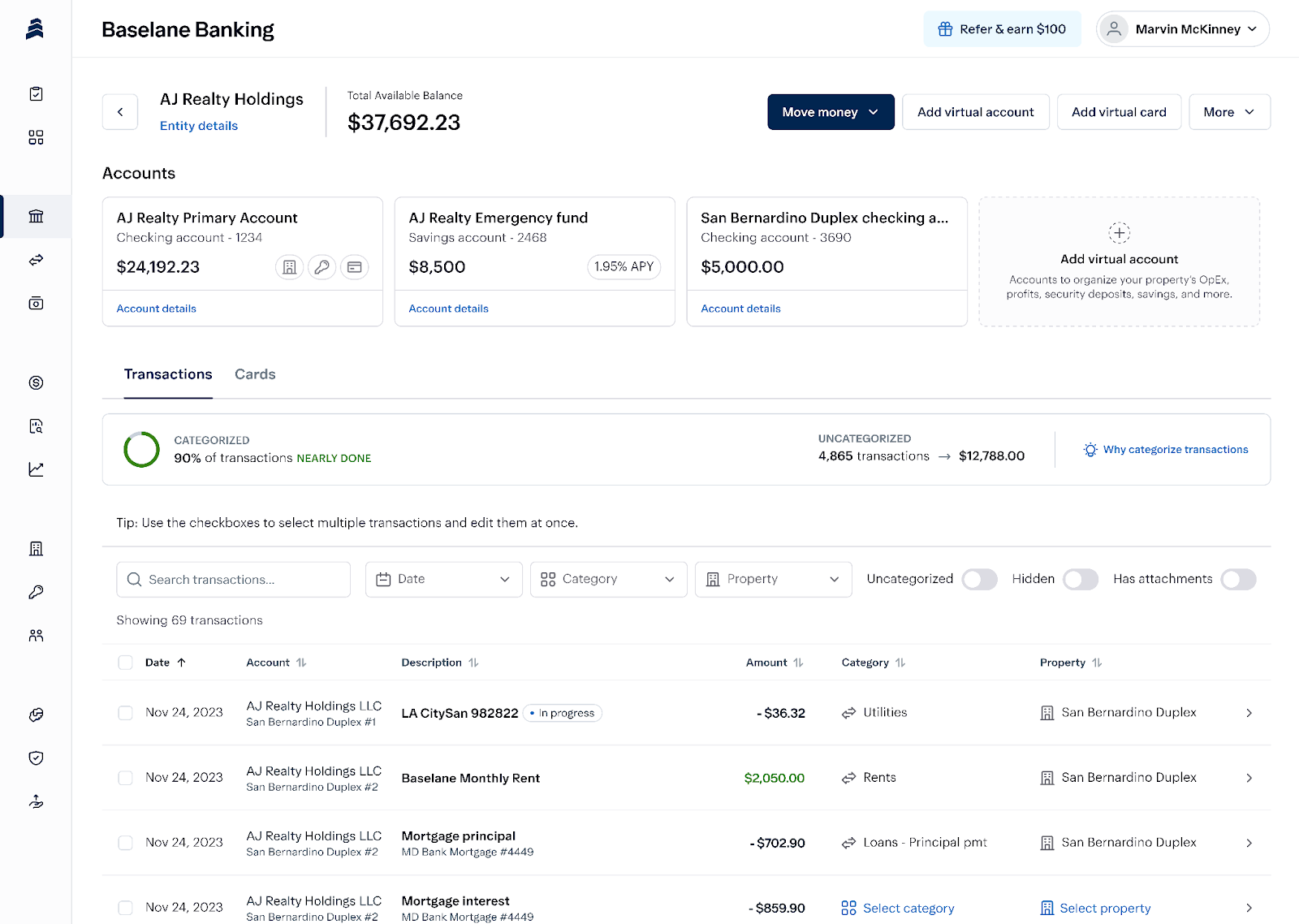1299x924 pixels.
Task: Open the Category filter dropdown
Action: tap(608, 579)
